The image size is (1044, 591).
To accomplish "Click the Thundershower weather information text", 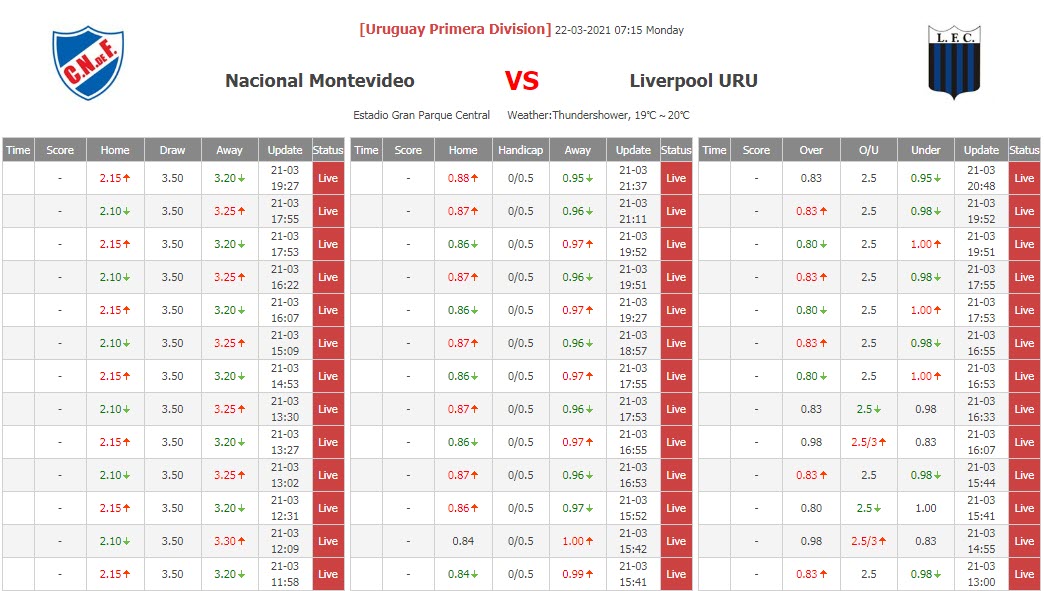I will point(598,115).
